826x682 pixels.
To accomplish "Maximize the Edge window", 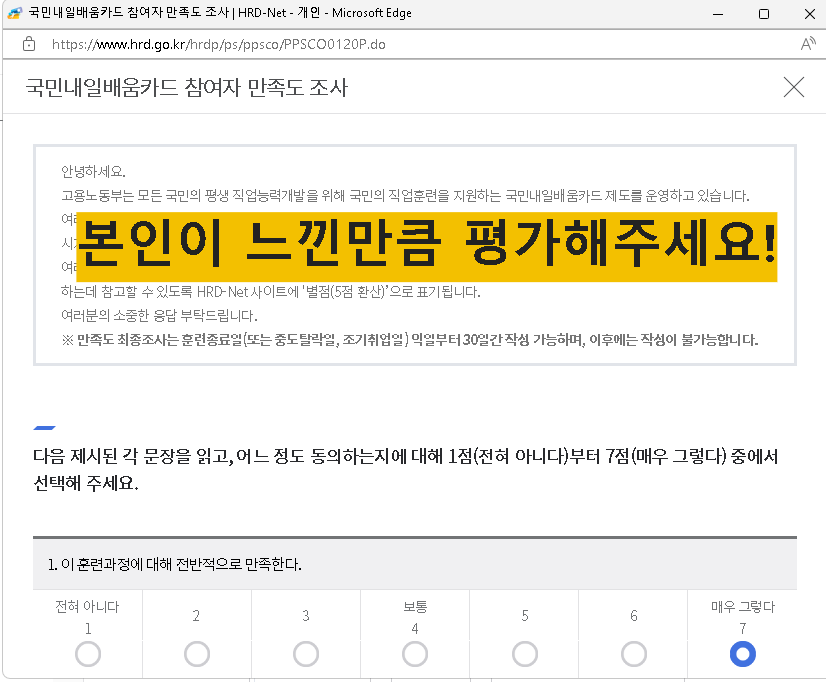I will tap(764, 14).
